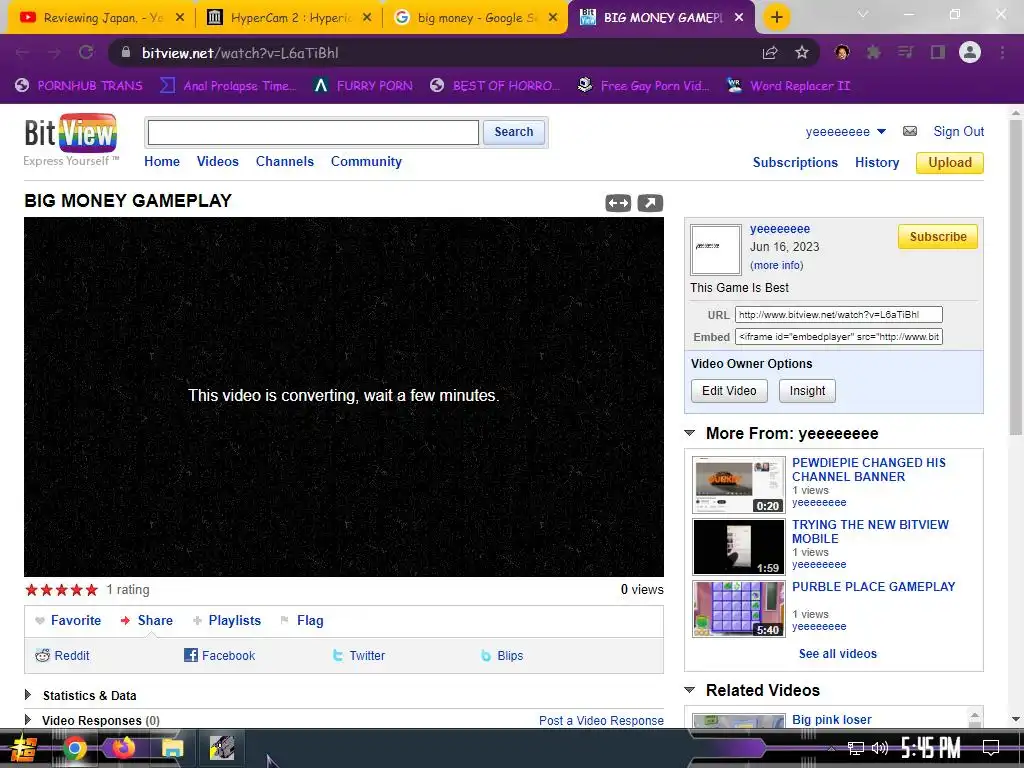Open the Insight button
Image resolution: width=1024 pixels, height=768 pixels.
coord(807,391)
